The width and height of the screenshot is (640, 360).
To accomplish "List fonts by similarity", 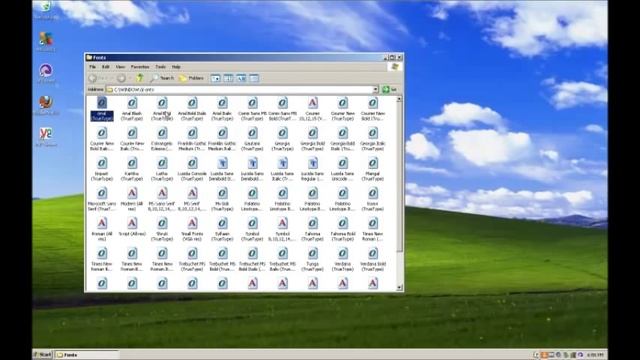I will point(242,78).
